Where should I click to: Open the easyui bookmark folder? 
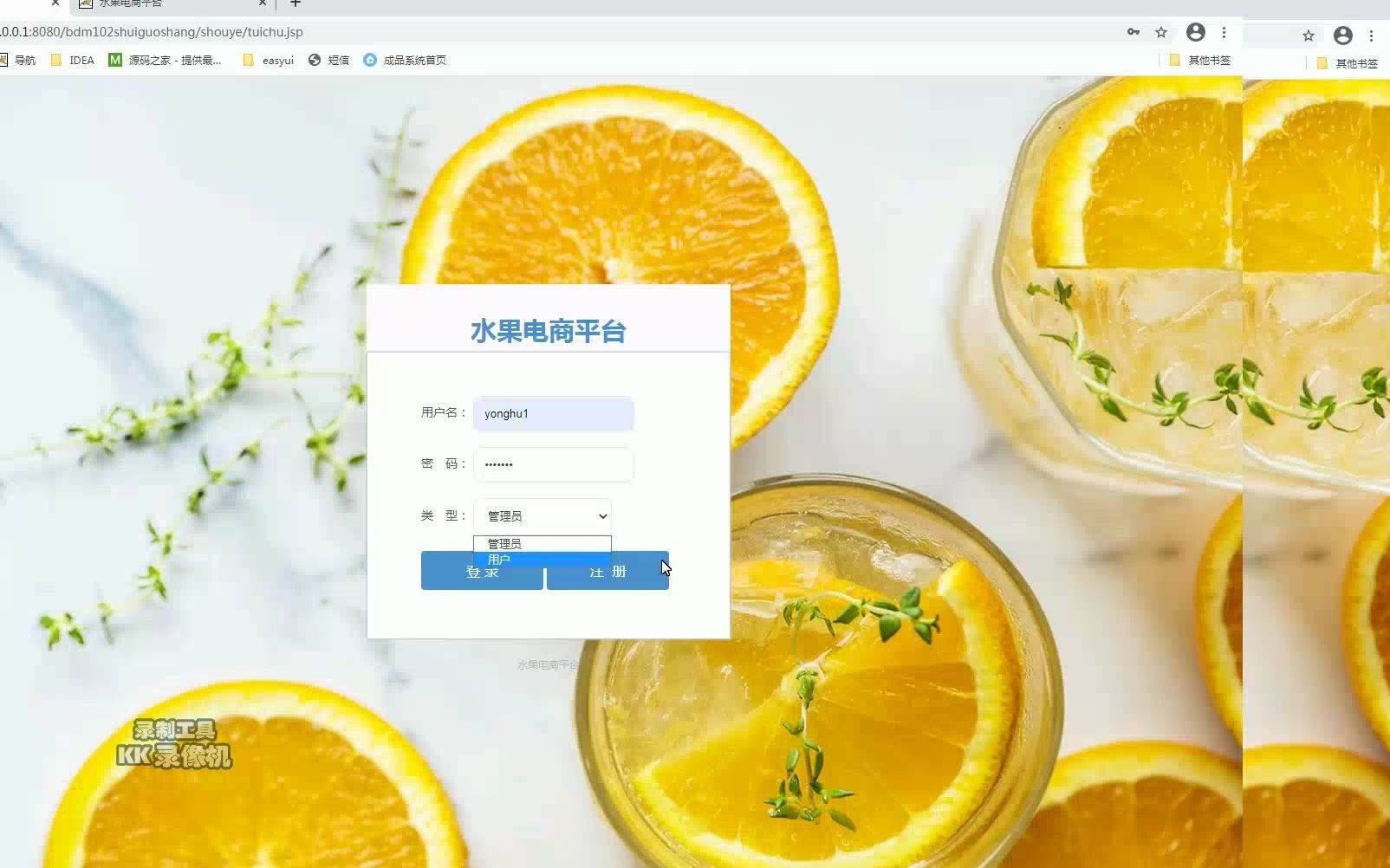[269, 60]
